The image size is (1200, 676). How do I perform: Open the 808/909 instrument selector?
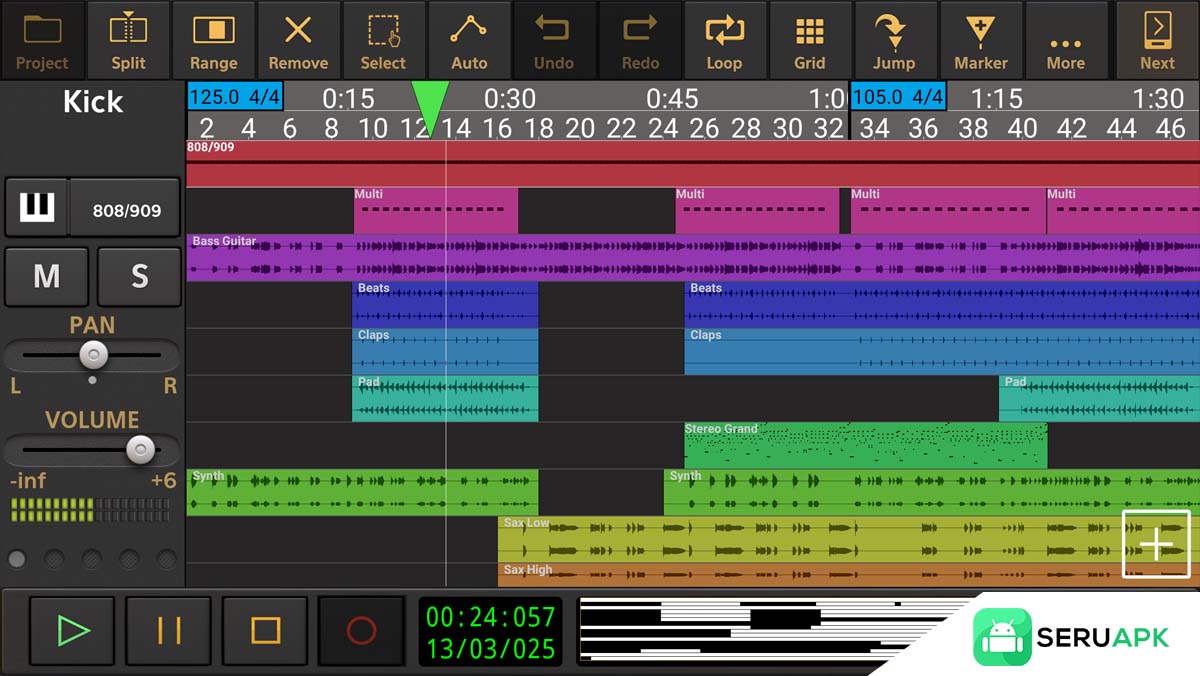126,210
